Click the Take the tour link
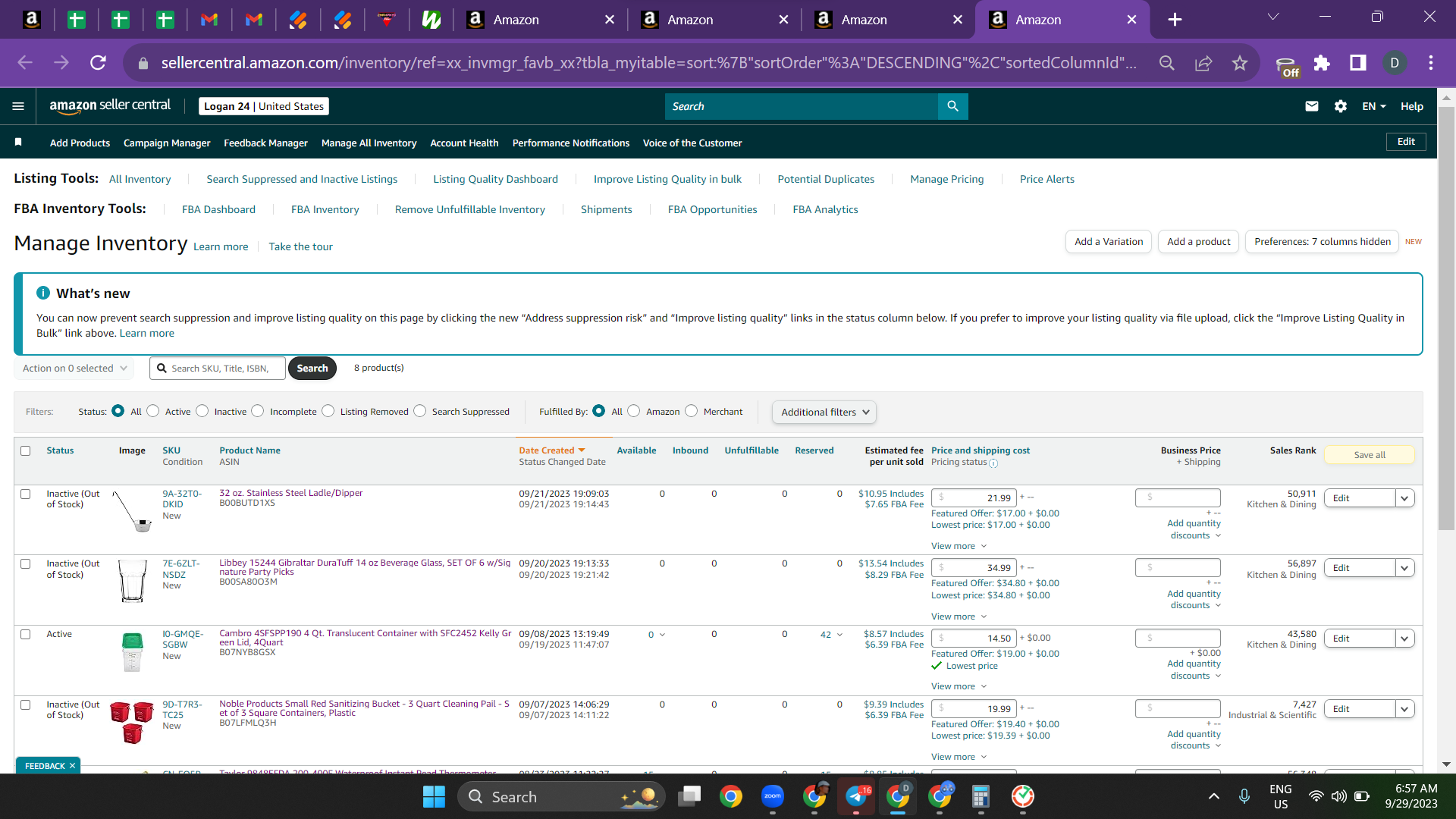This screenshot has height=819, width=1456. coord(300,246)
